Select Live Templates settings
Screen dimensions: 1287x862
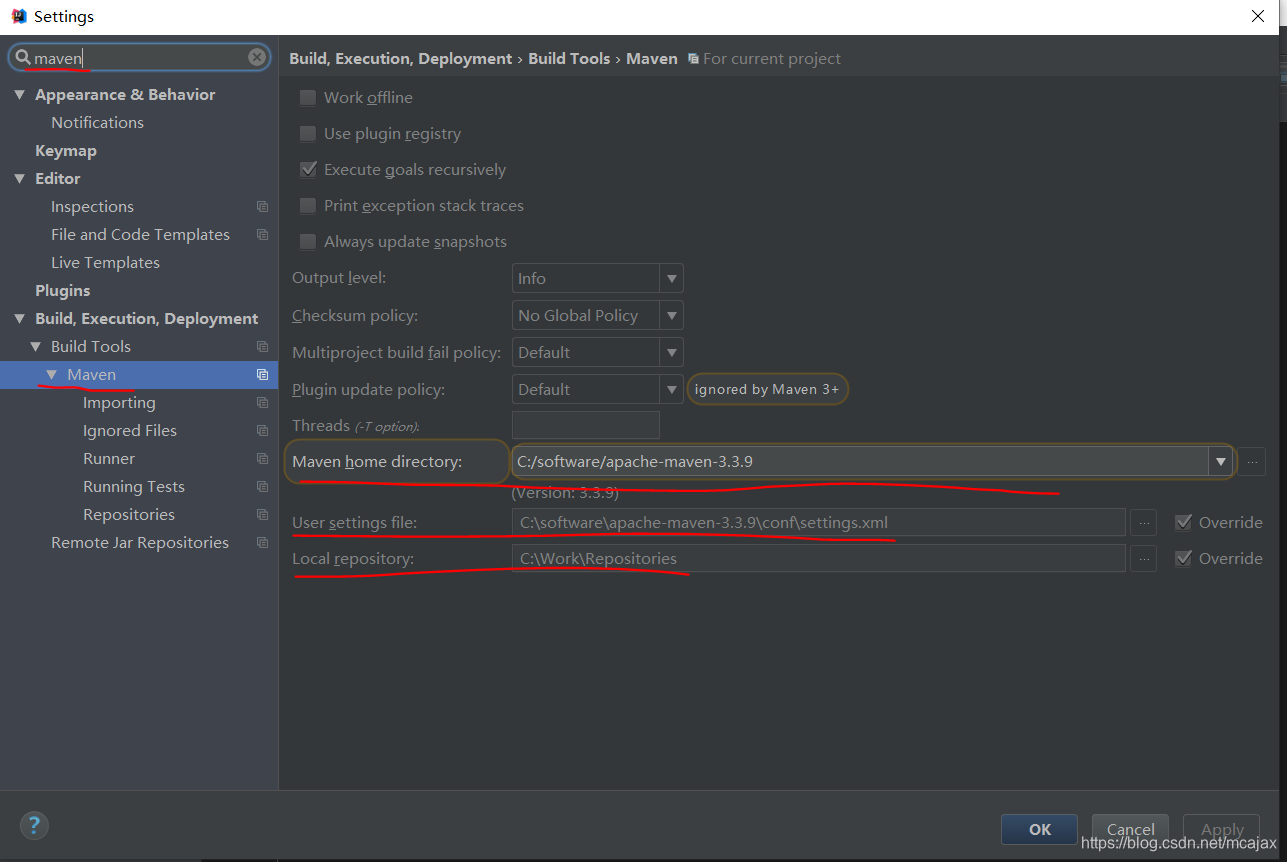tap(105, 263)
